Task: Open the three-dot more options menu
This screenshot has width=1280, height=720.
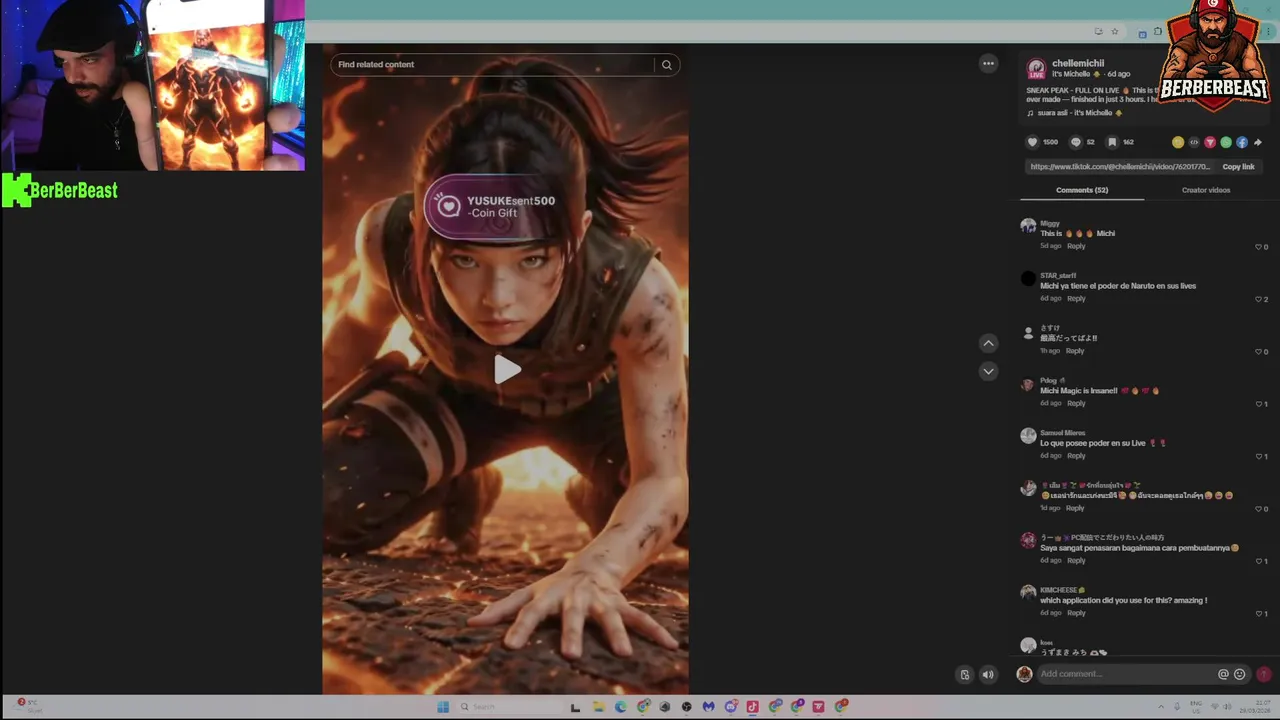Action: (x=988, y=64)
